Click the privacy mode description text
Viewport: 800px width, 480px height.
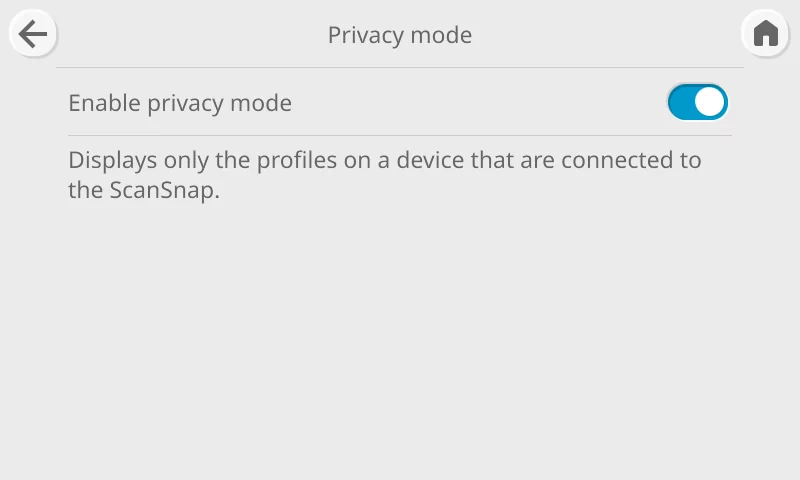tap(385, 175)
